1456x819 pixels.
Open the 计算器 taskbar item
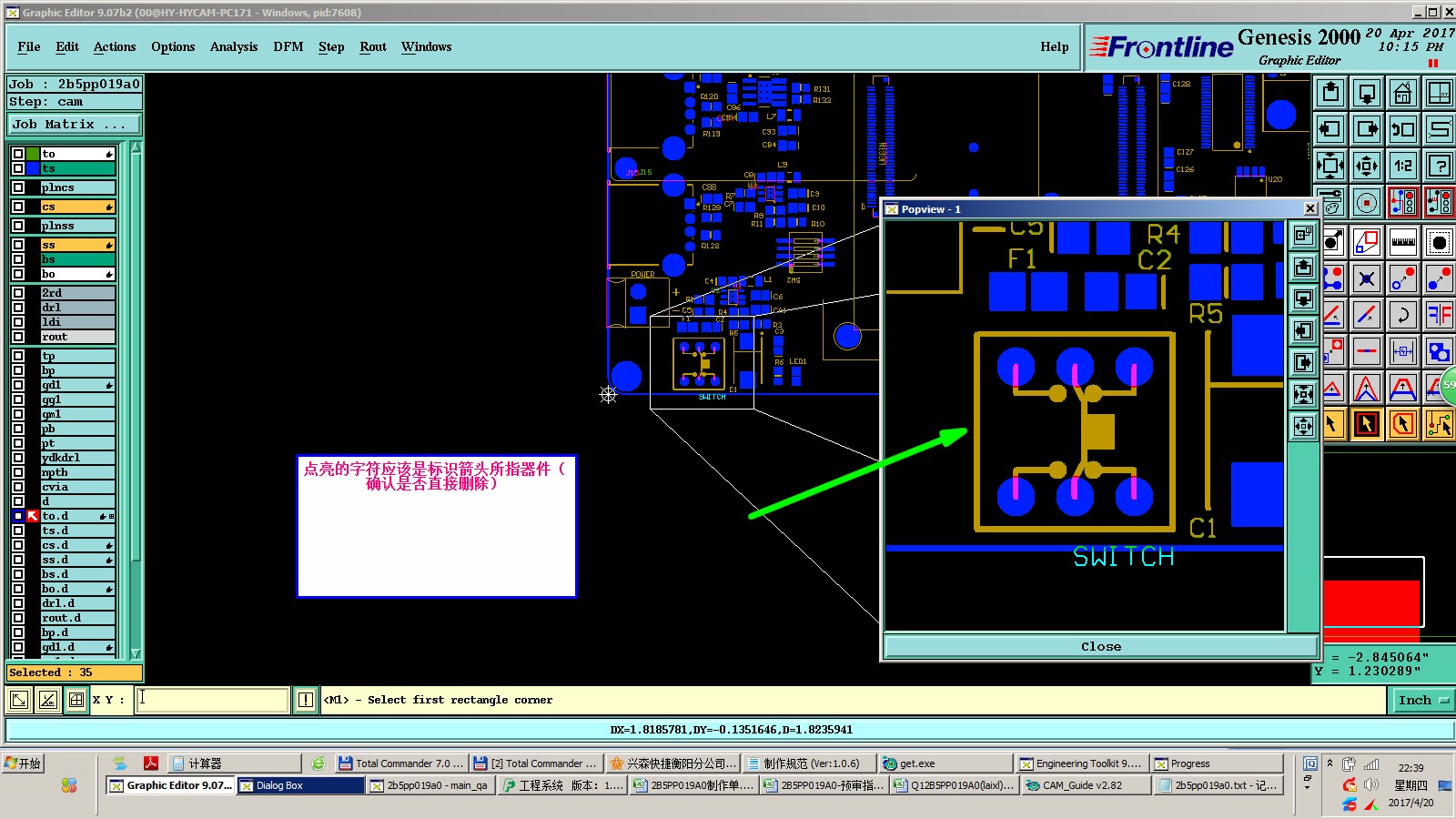pyautogui.click(x=234, y=763)
